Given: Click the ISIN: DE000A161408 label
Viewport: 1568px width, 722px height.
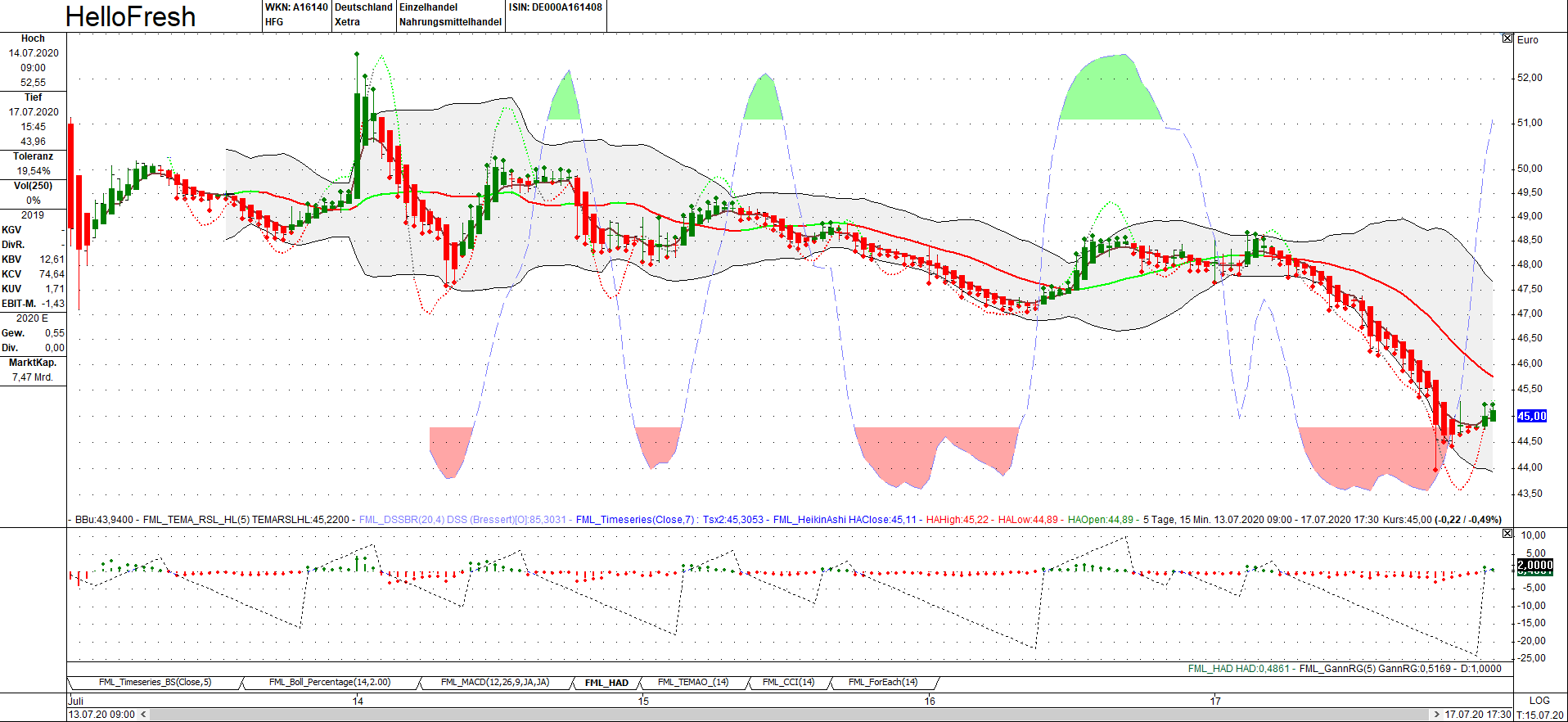Looking at the screenshot, I should click(x=555, y=7).
